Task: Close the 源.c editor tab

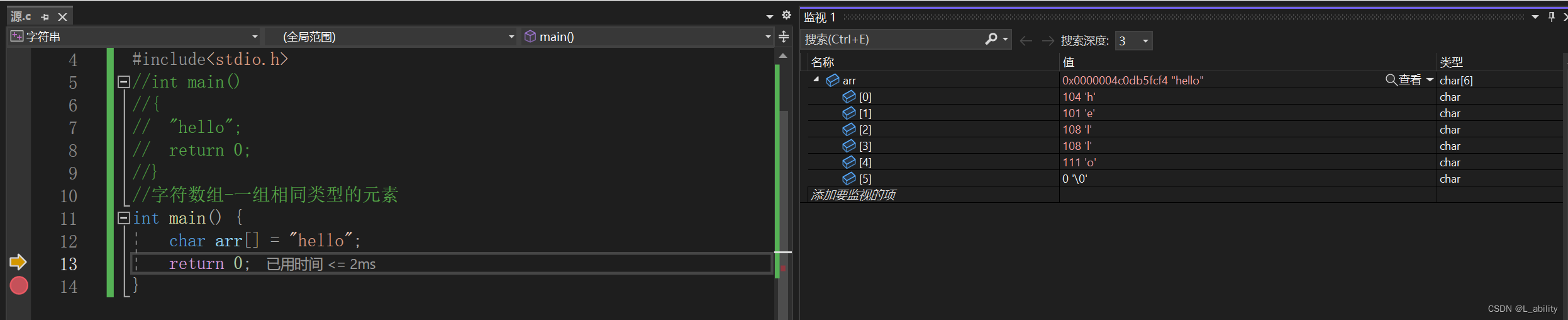Action: coord(62,17)
